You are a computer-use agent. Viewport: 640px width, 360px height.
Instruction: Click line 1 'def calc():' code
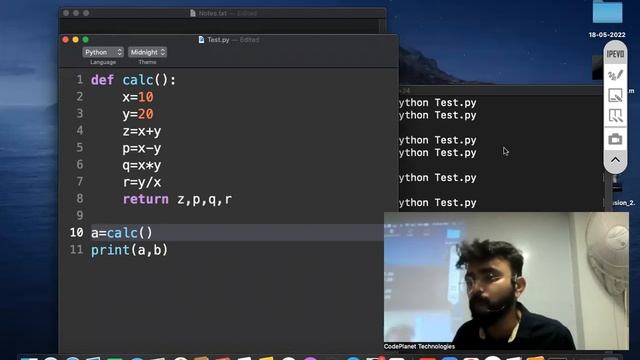tap(133, 80)
